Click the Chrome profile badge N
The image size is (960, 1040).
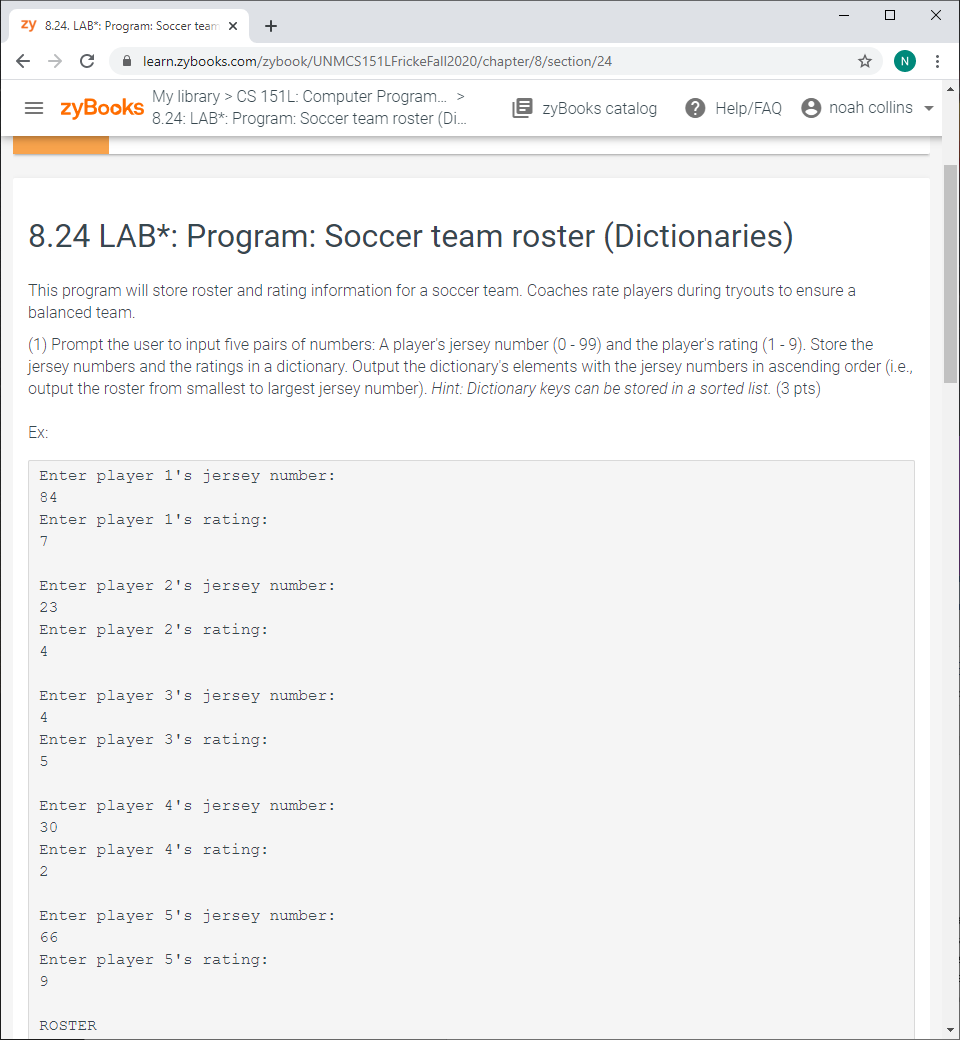pyautogui.click(x=905, y=61)
